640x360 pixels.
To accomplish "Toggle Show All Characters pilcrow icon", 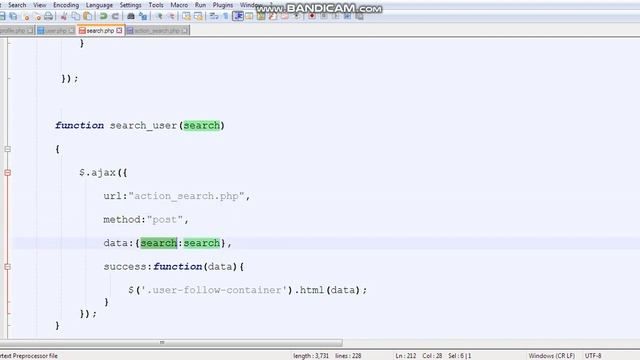I will (226, 16).
